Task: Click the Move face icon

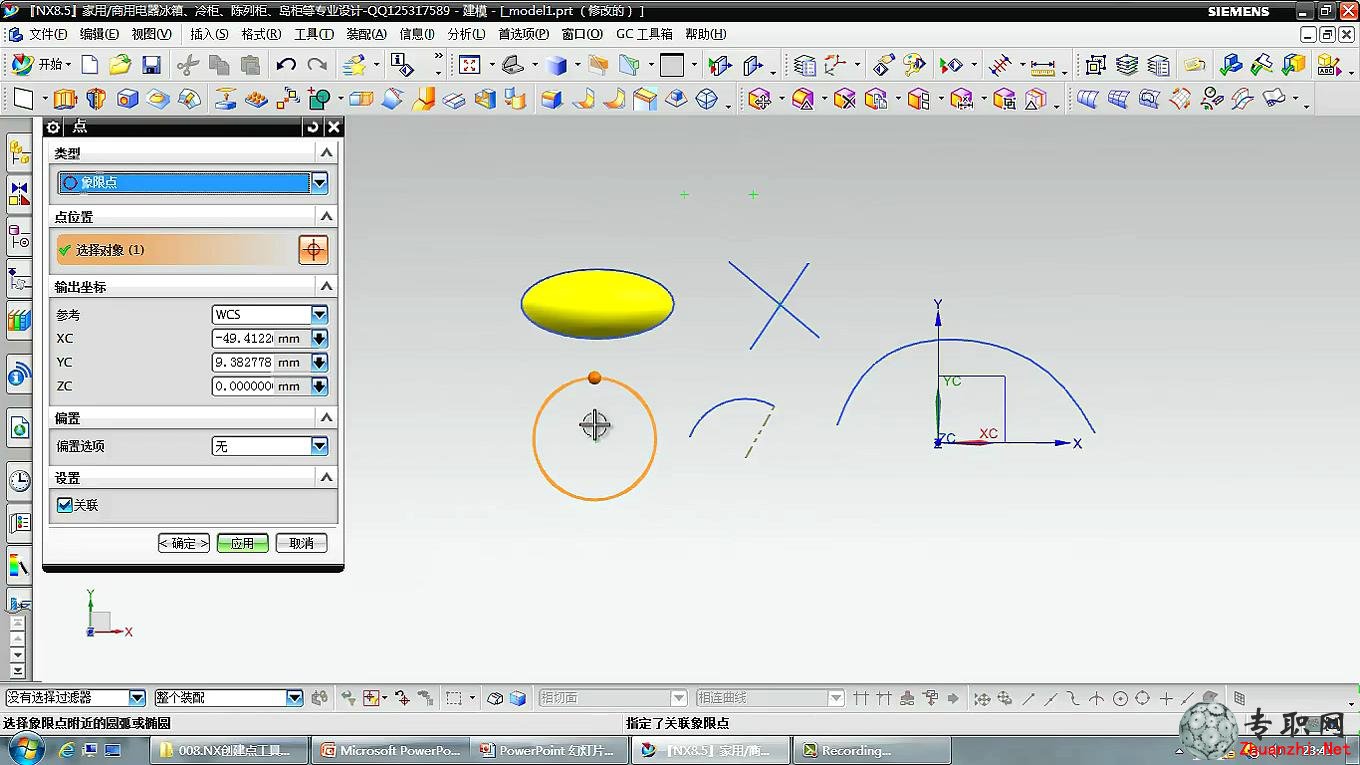Action: 759,99
